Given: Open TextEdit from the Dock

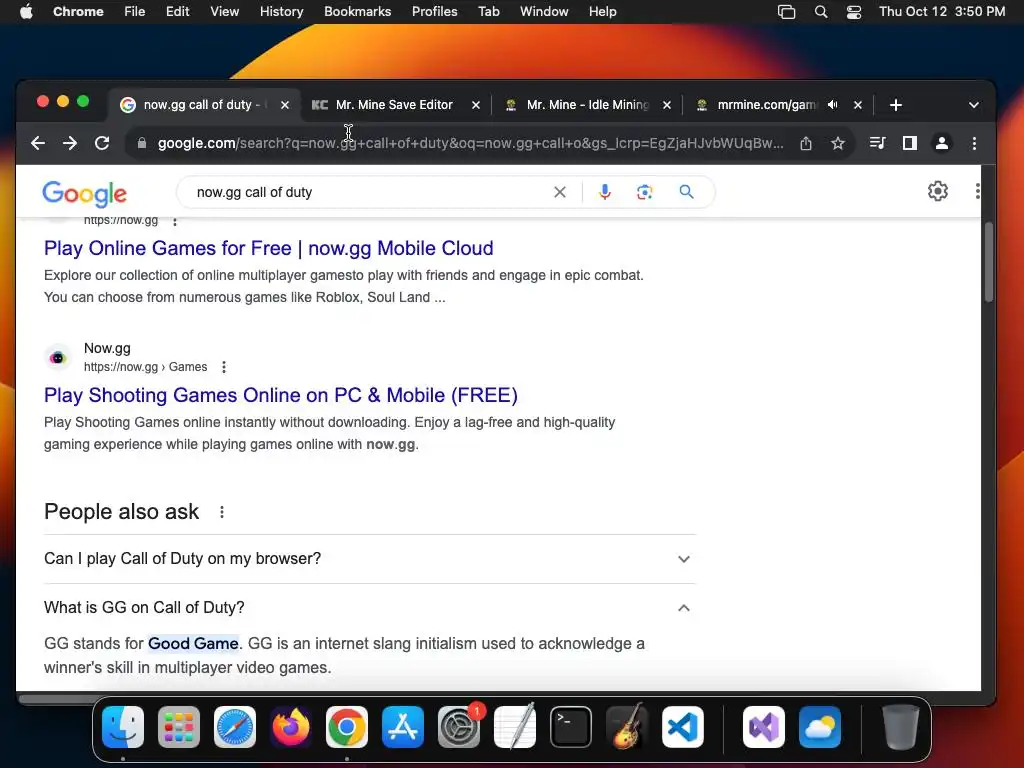Looking at the screenshot, I should [515, 726].
